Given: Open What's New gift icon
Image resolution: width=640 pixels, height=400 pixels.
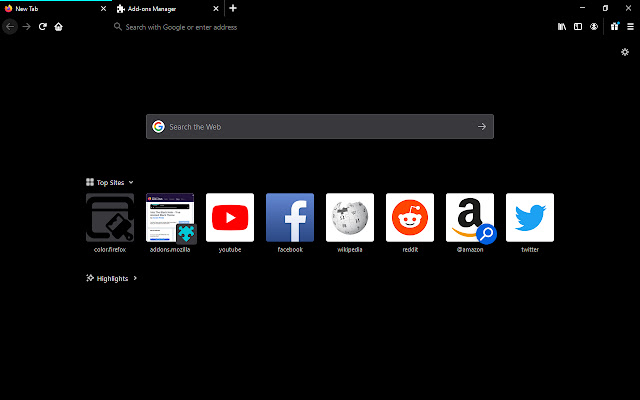Looking at the screenshot, I should [x=615, y=27].
